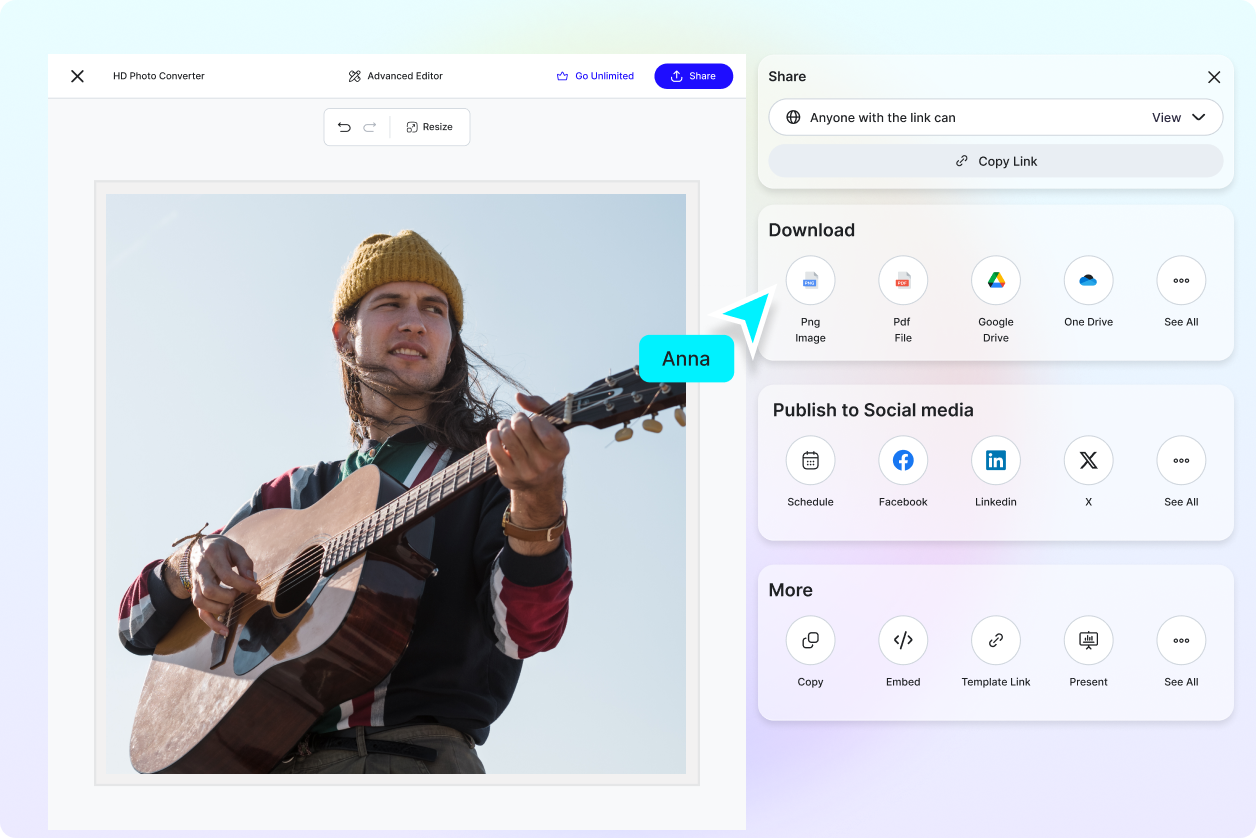Viewport: 1256px width, 838px height.
Task: Click the Copy Link button
Action: (995, 161)
